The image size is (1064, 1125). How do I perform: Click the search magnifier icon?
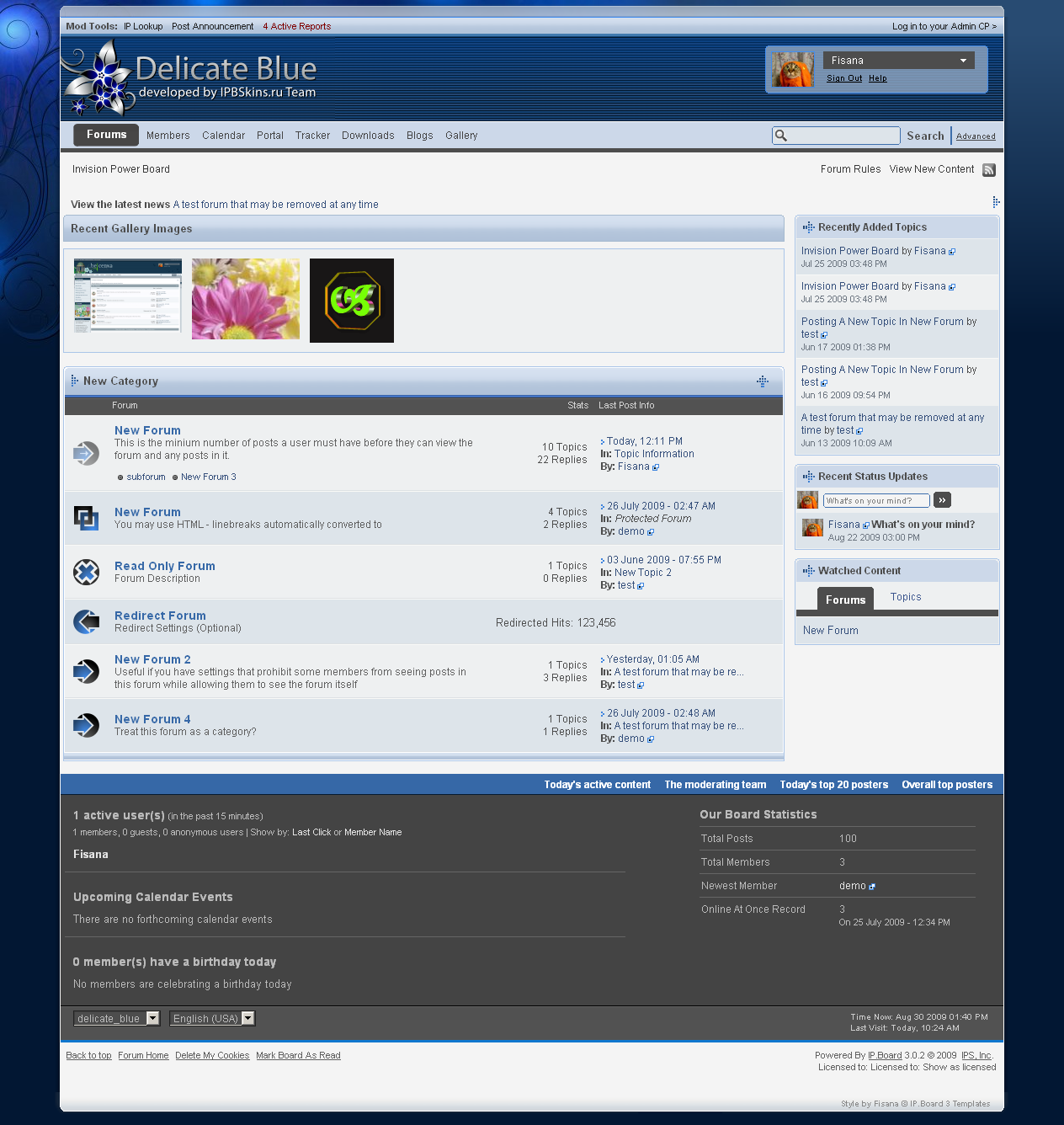tap(781, 136)
